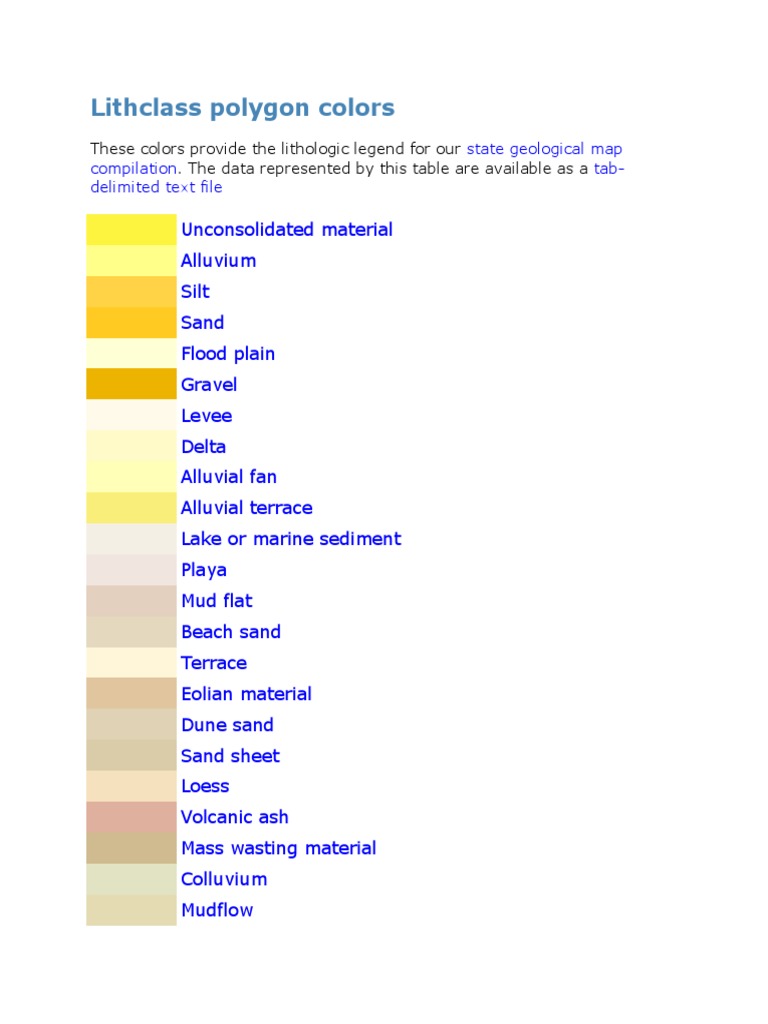Click the Lake or marine sediment link
Image resolution: width=768 pixels, height=1024 pixels.
point(291,539)
